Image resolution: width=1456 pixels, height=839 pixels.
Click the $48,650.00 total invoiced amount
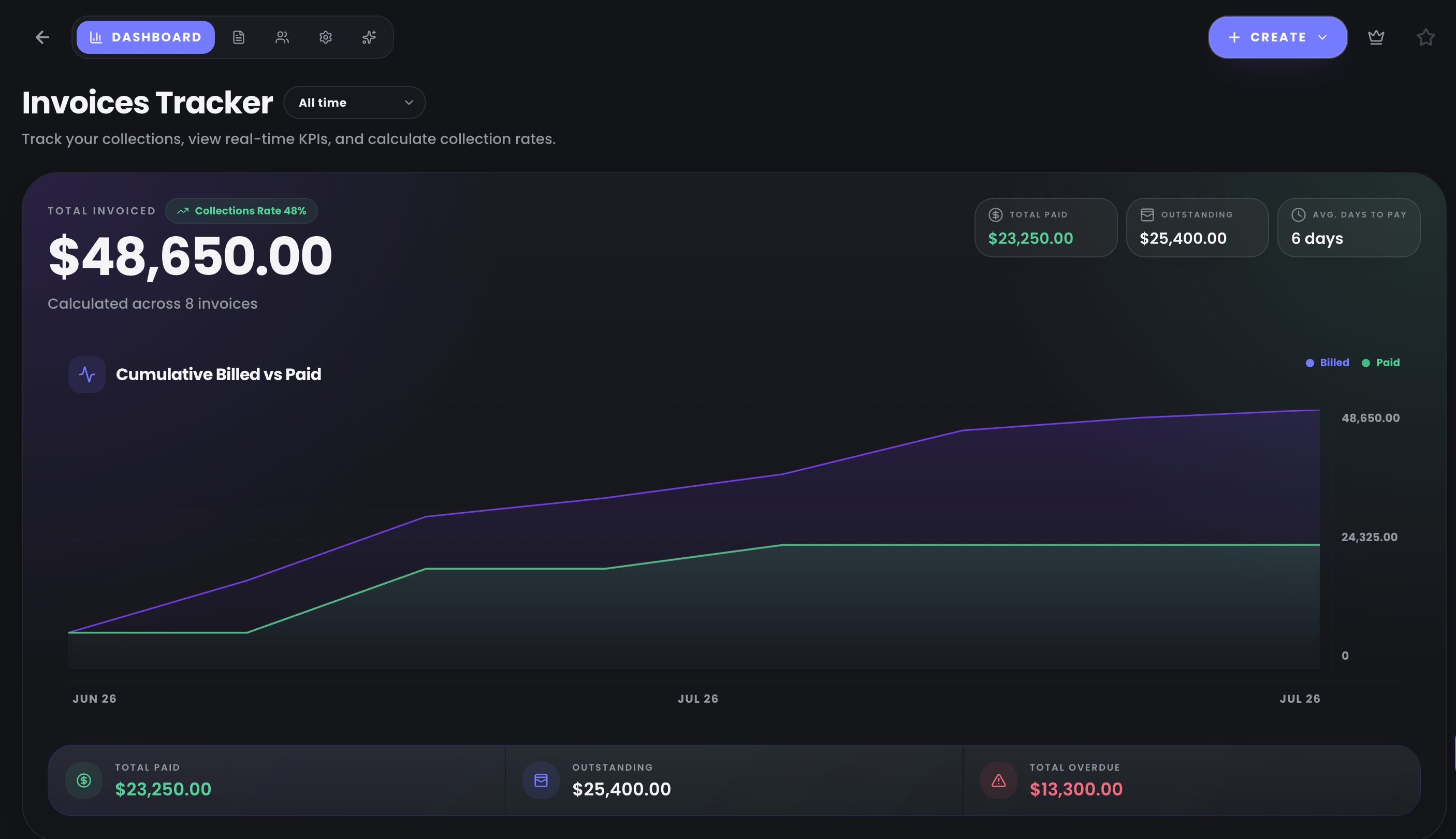[190, 256]
